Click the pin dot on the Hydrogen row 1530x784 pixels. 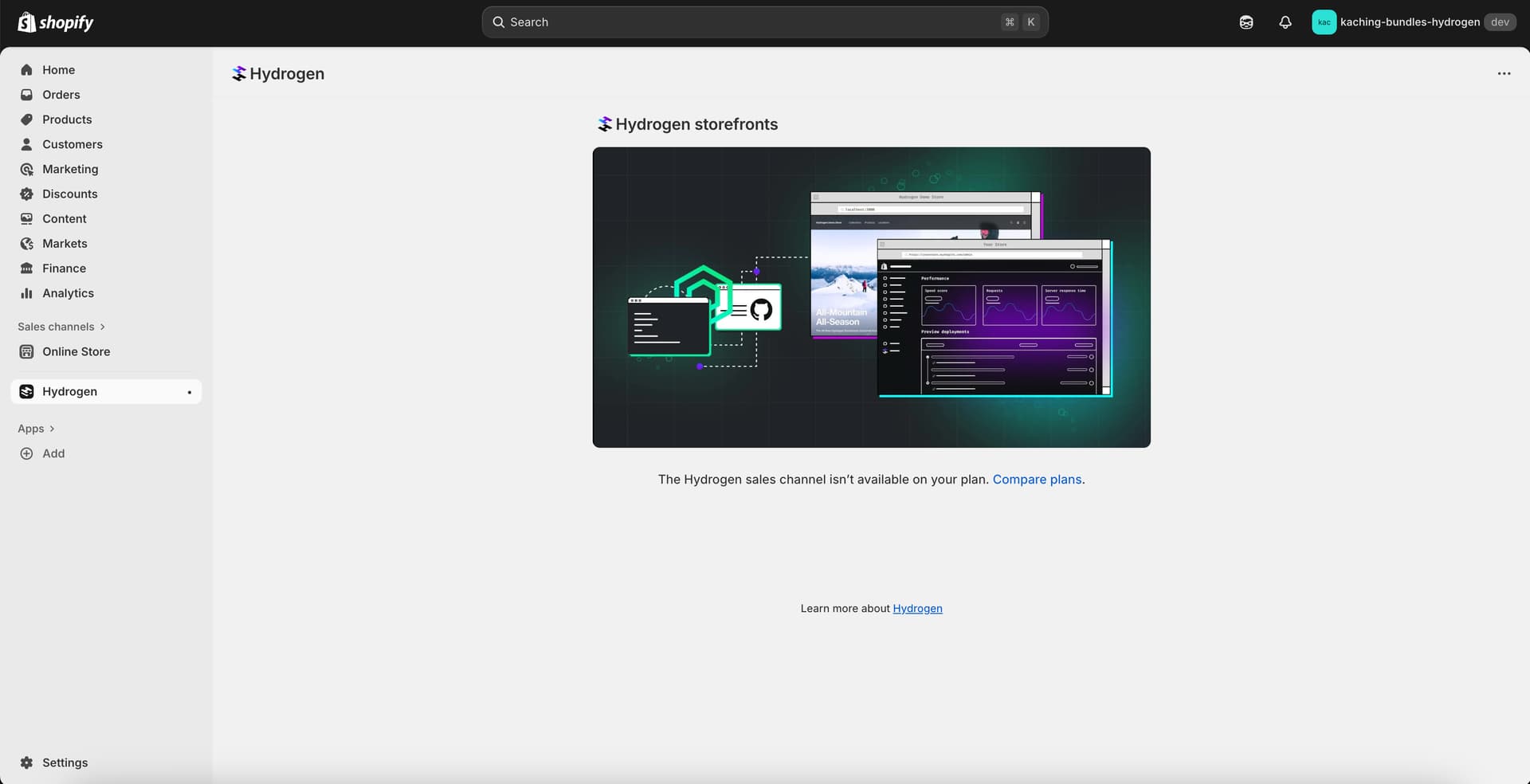[189, 392]
